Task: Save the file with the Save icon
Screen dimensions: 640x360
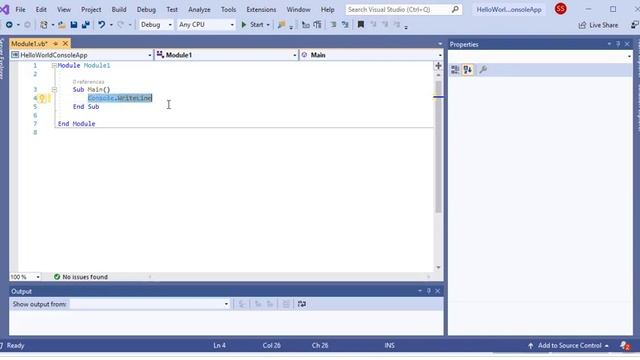Action: [x=74, y=25]
